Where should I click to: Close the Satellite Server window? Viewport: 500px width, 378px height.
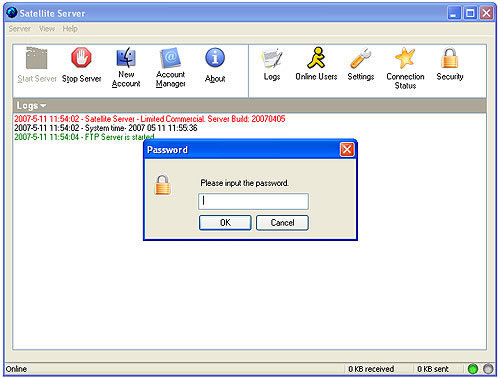[x=486, y=13]
